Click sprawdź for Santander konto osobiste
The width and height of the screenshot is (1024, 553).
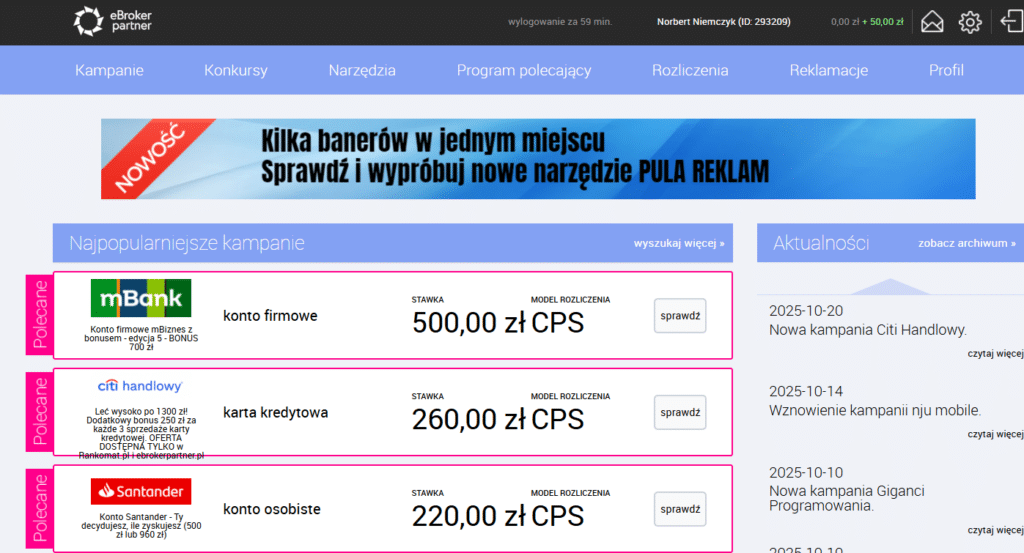[x=680, y=509]
